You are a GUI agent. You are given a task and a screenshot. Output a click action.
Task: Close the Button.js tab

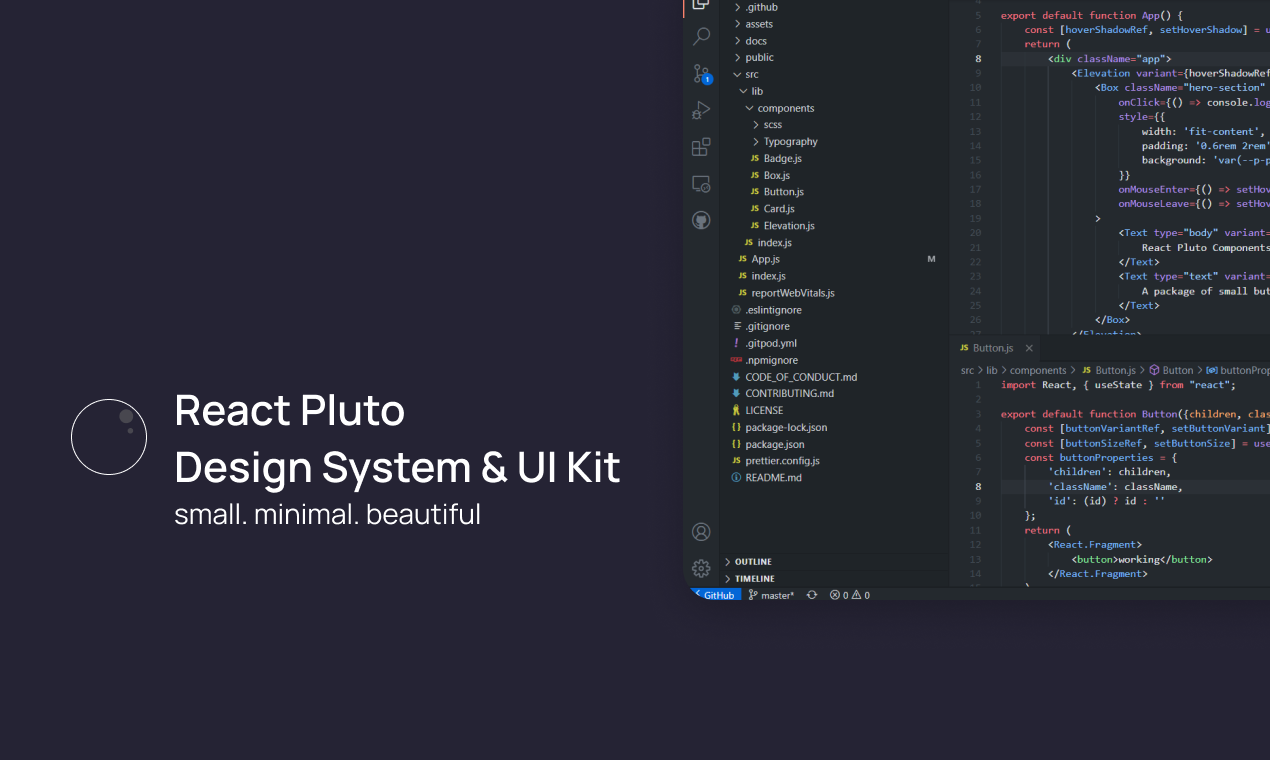tap(1029, 348)
